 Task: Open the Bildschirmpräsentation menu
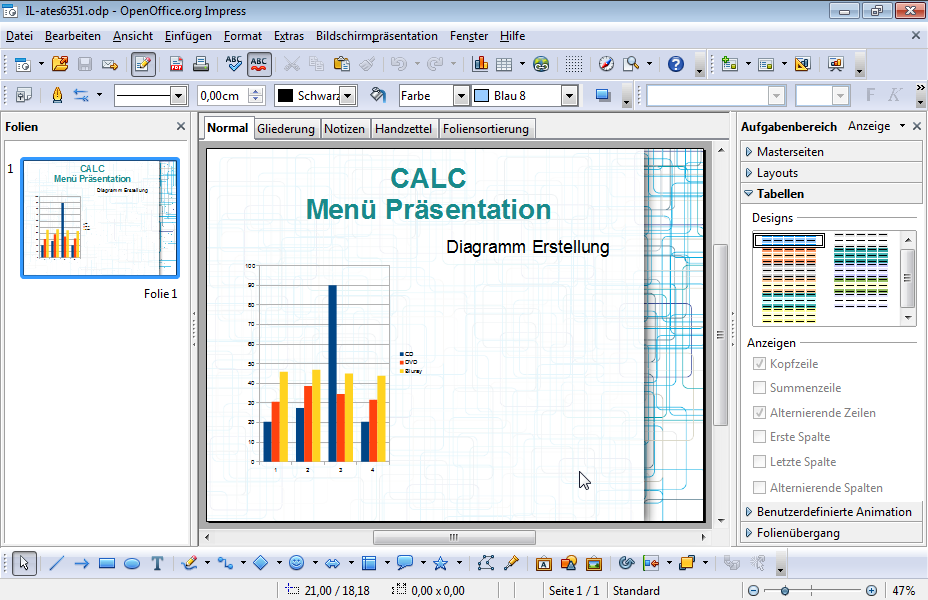376,36
